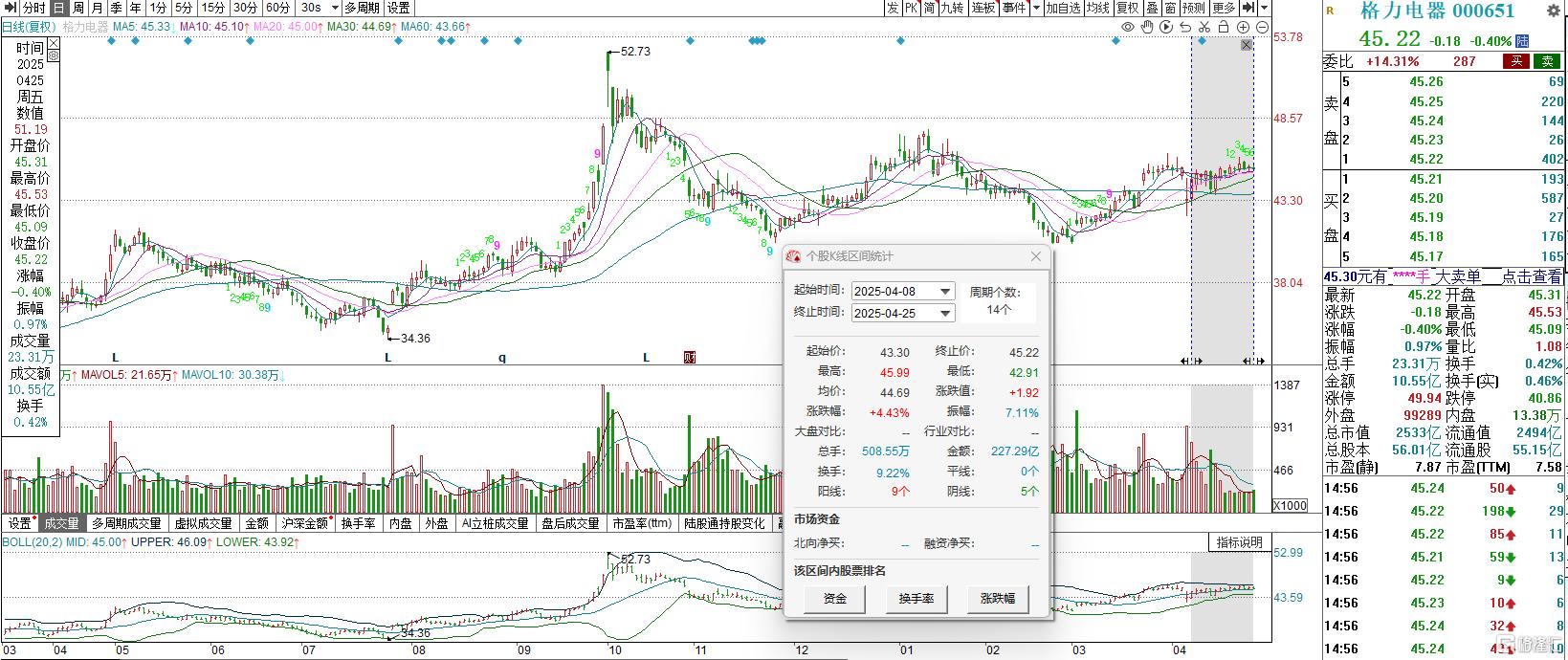This screenshot has width=1568, height=660.
Task: Open the 更多 more menu
Action: (1224, 8)
